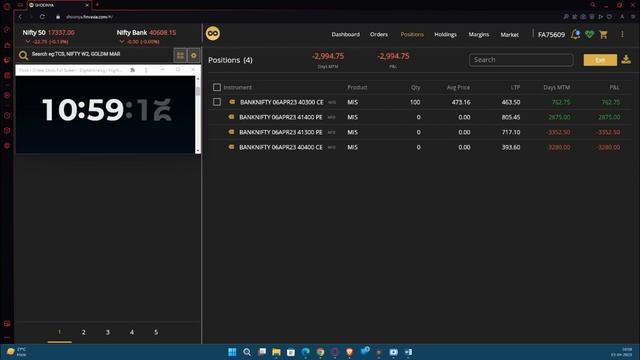Open the SHOONYA browser tab
Image resolution: width=640 pixels, height=360 pixels.
[59, 5]
